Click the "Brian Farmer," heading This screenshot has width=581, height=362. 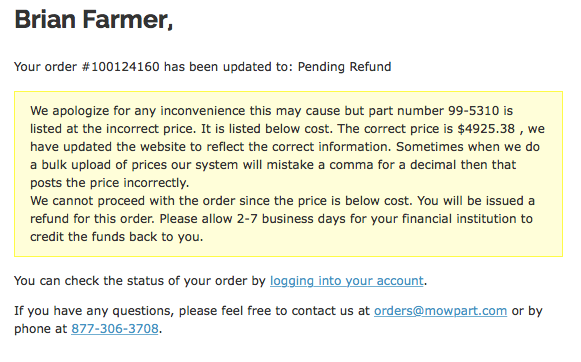pos(94,19)
